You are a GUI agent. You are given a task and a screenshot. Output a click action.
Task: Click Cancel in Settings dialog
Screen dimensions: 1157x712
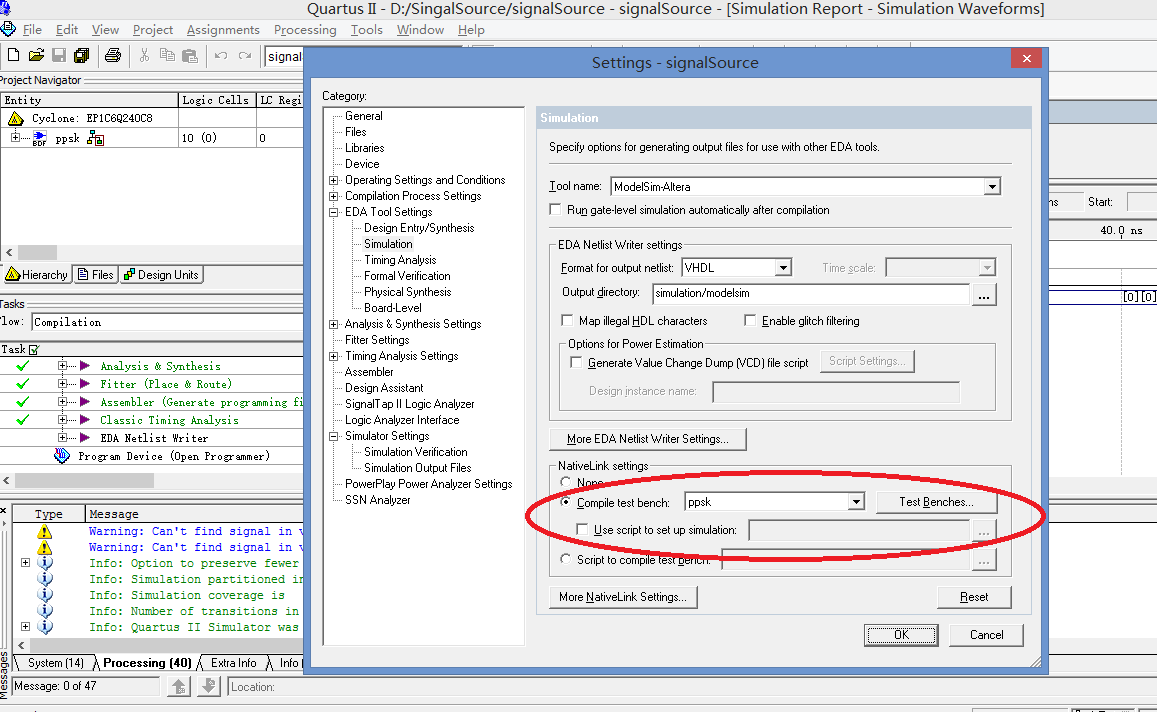click(987, 635)
